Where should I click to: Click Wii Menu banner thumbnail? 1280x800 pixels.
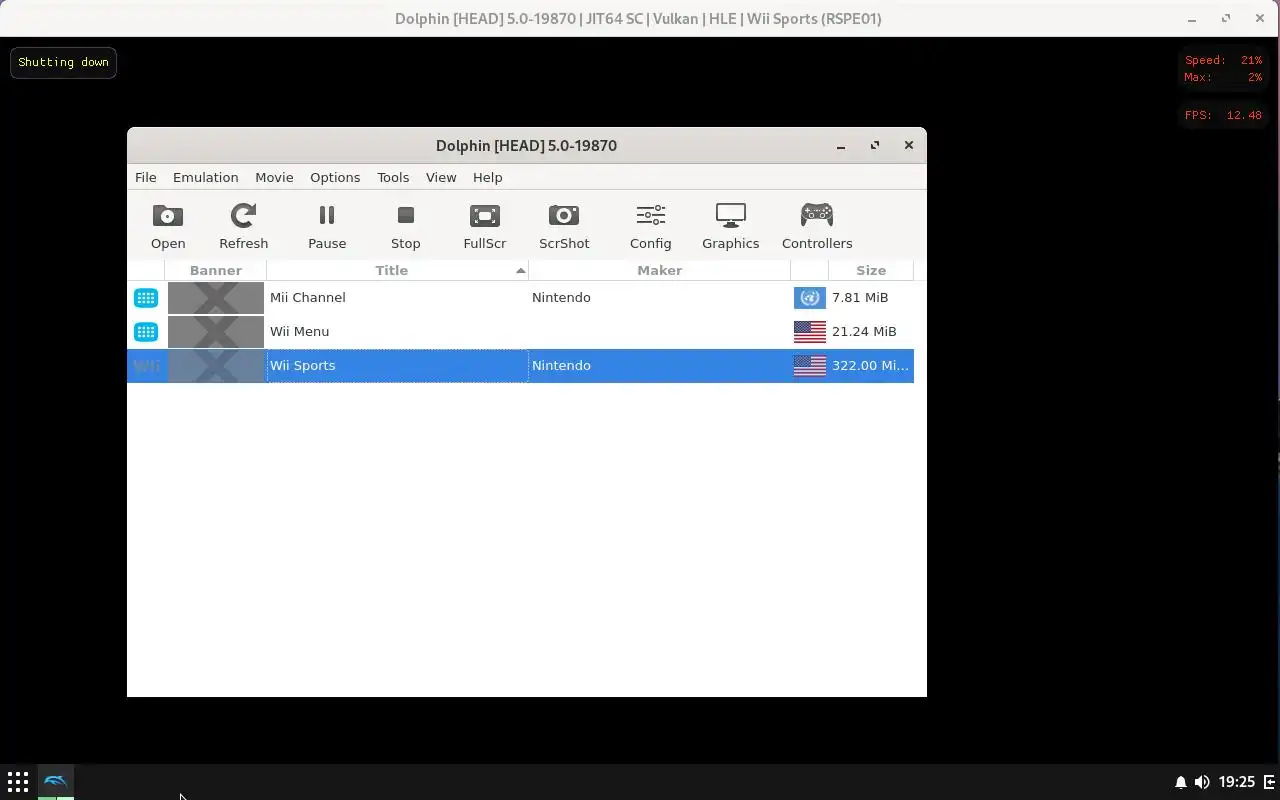pos(216,331)
